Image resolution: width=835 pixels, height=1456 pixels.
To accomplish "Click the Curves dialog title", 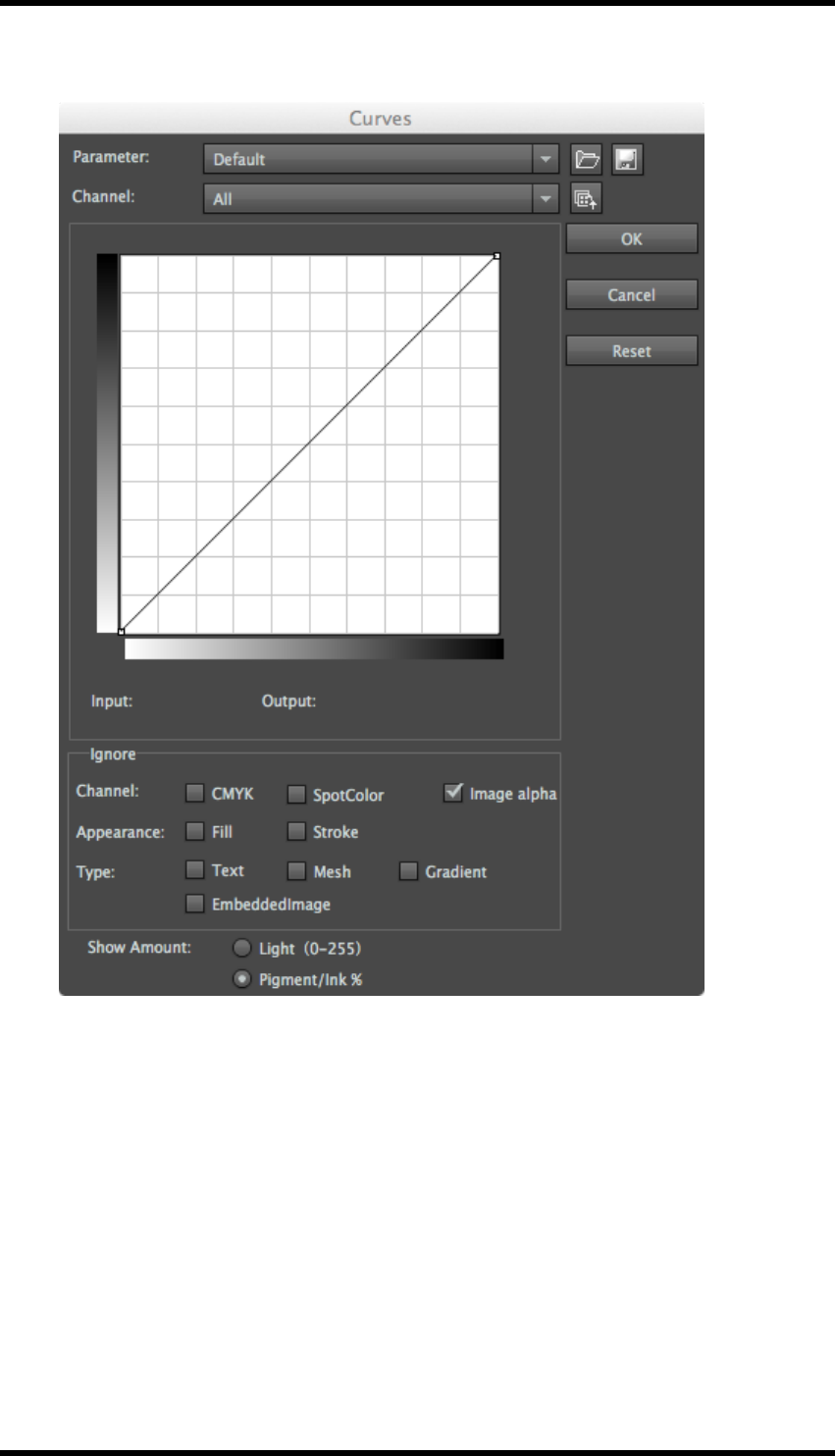I will tap(381, 119).
